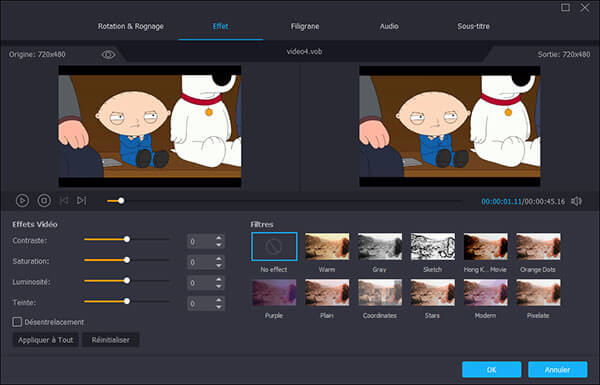
Task: Click the video4.vob file name
Action: [304, 52]
